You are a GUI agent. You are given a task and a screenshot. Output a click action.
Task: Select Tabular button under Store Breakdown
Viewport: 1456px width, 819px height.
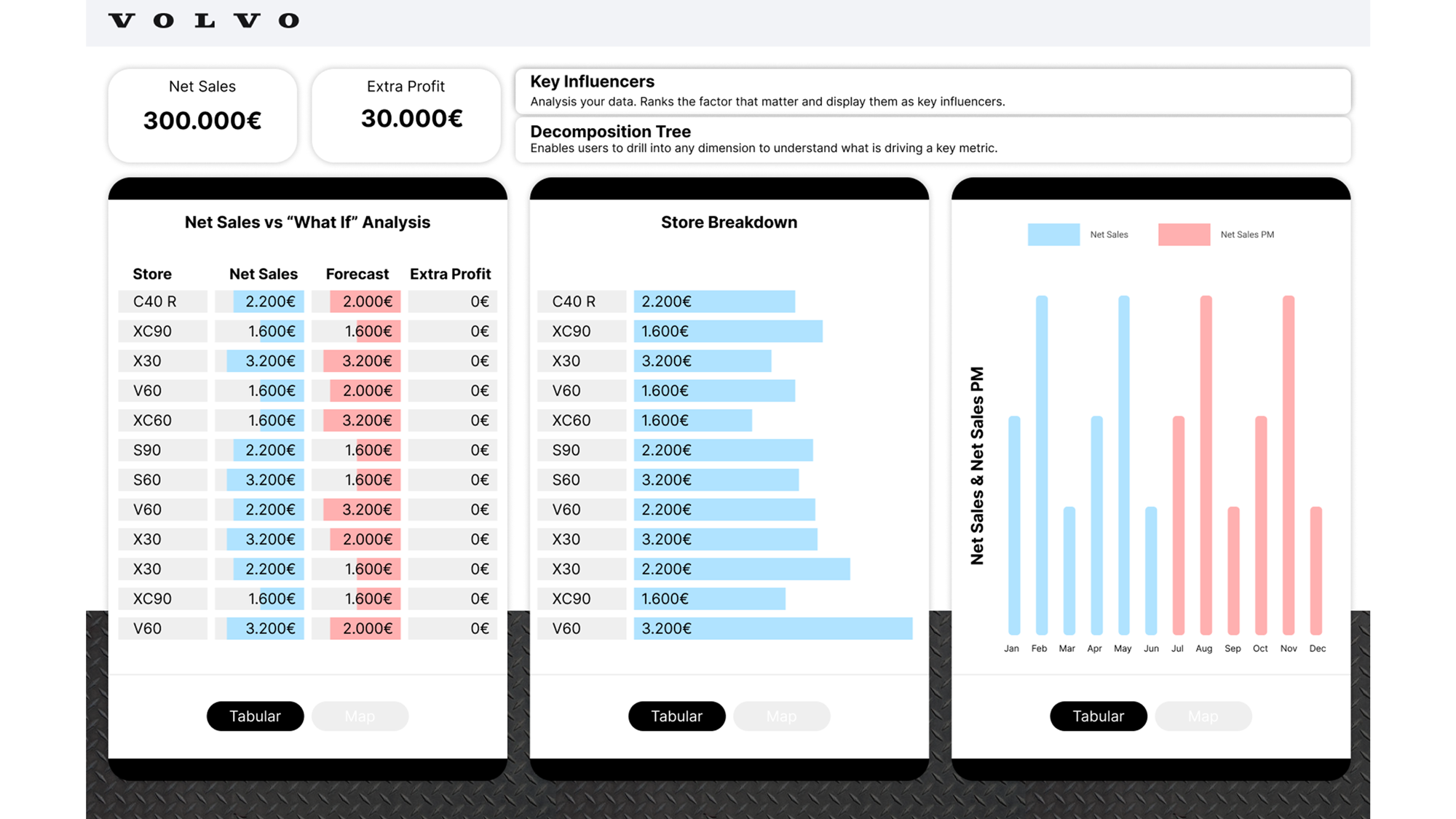[676, 716]
